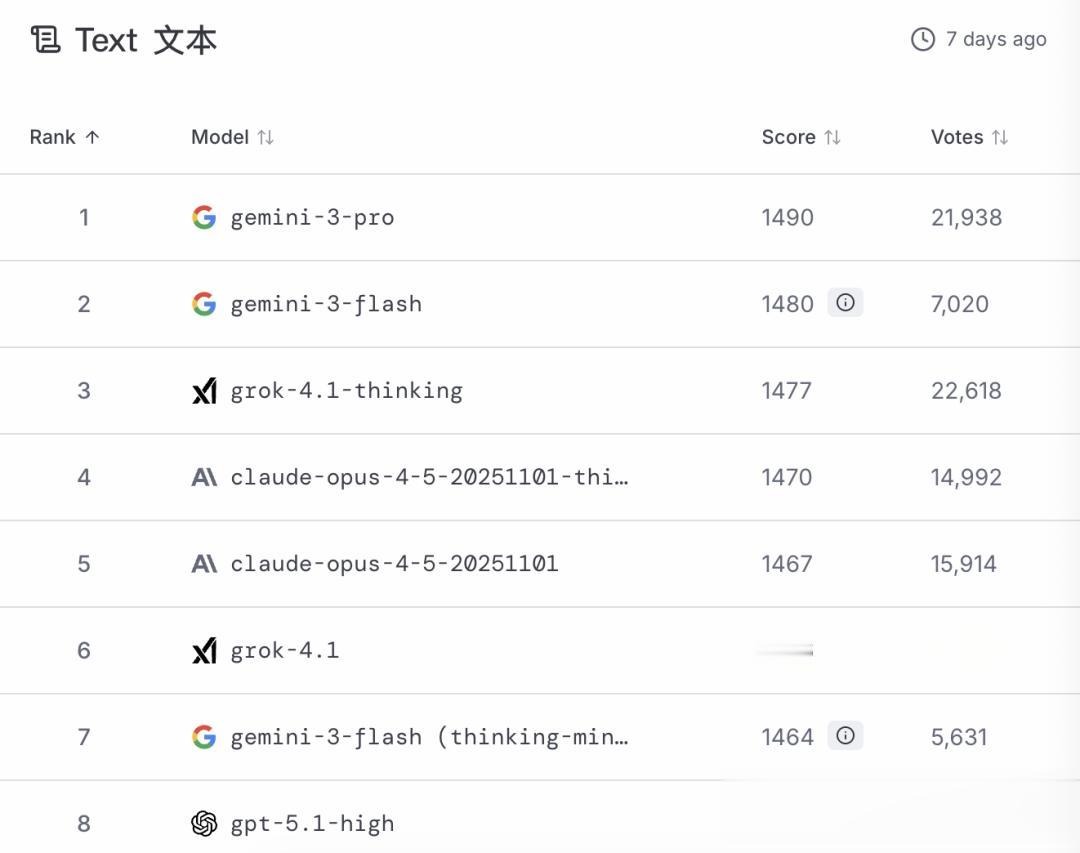Click the gpt-5.1-high model name
Viewport: 1080px width, 853px height.
click(312, 824)
